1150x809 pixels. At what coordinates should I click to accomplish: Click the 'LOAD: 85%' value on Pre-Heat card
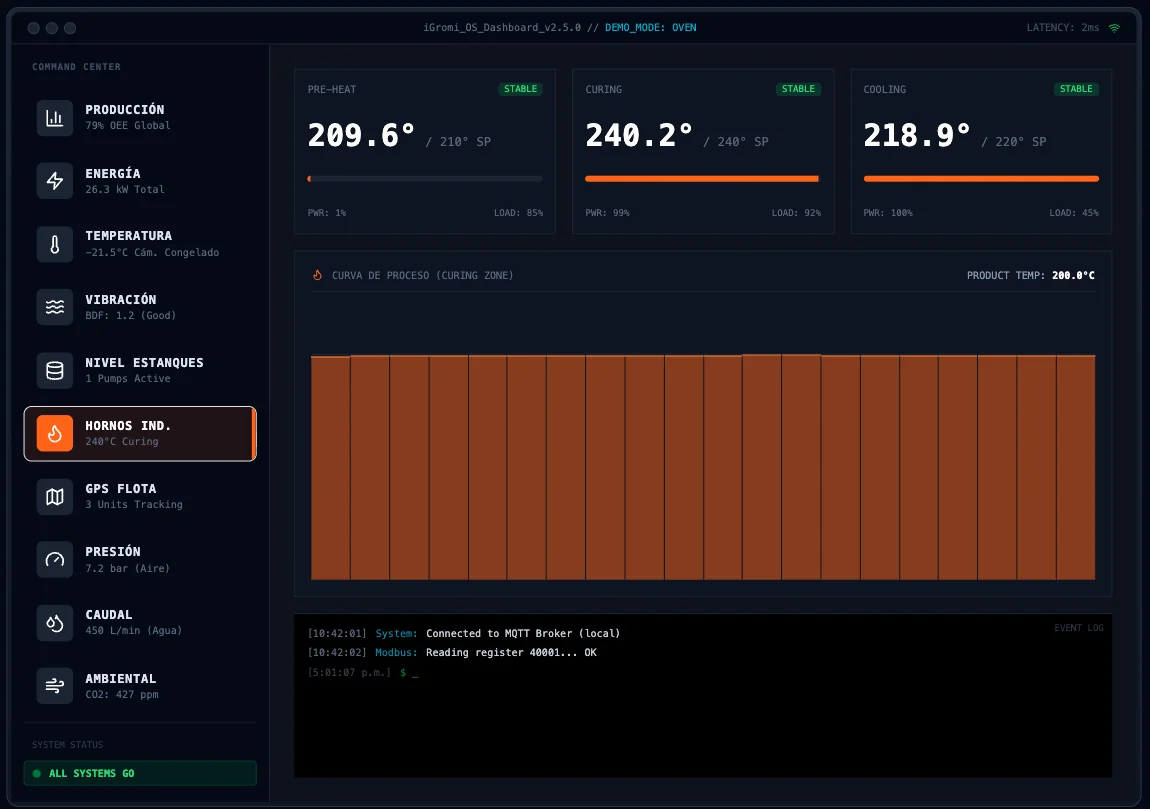tap(519, 213)
